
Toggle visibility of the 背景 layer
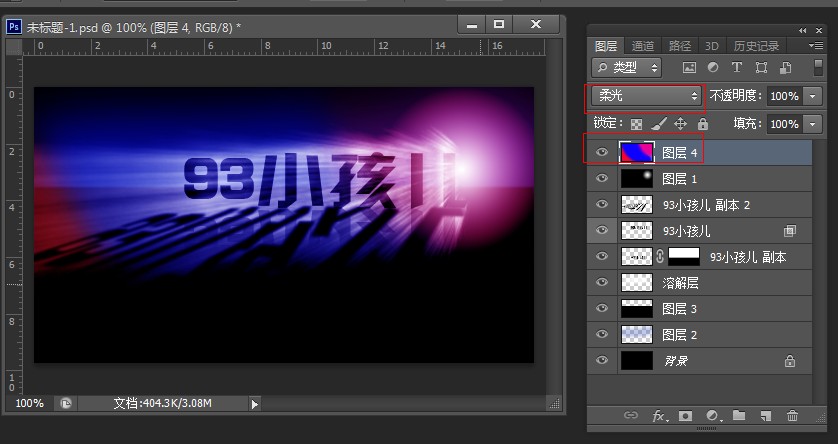coord(601,360)
